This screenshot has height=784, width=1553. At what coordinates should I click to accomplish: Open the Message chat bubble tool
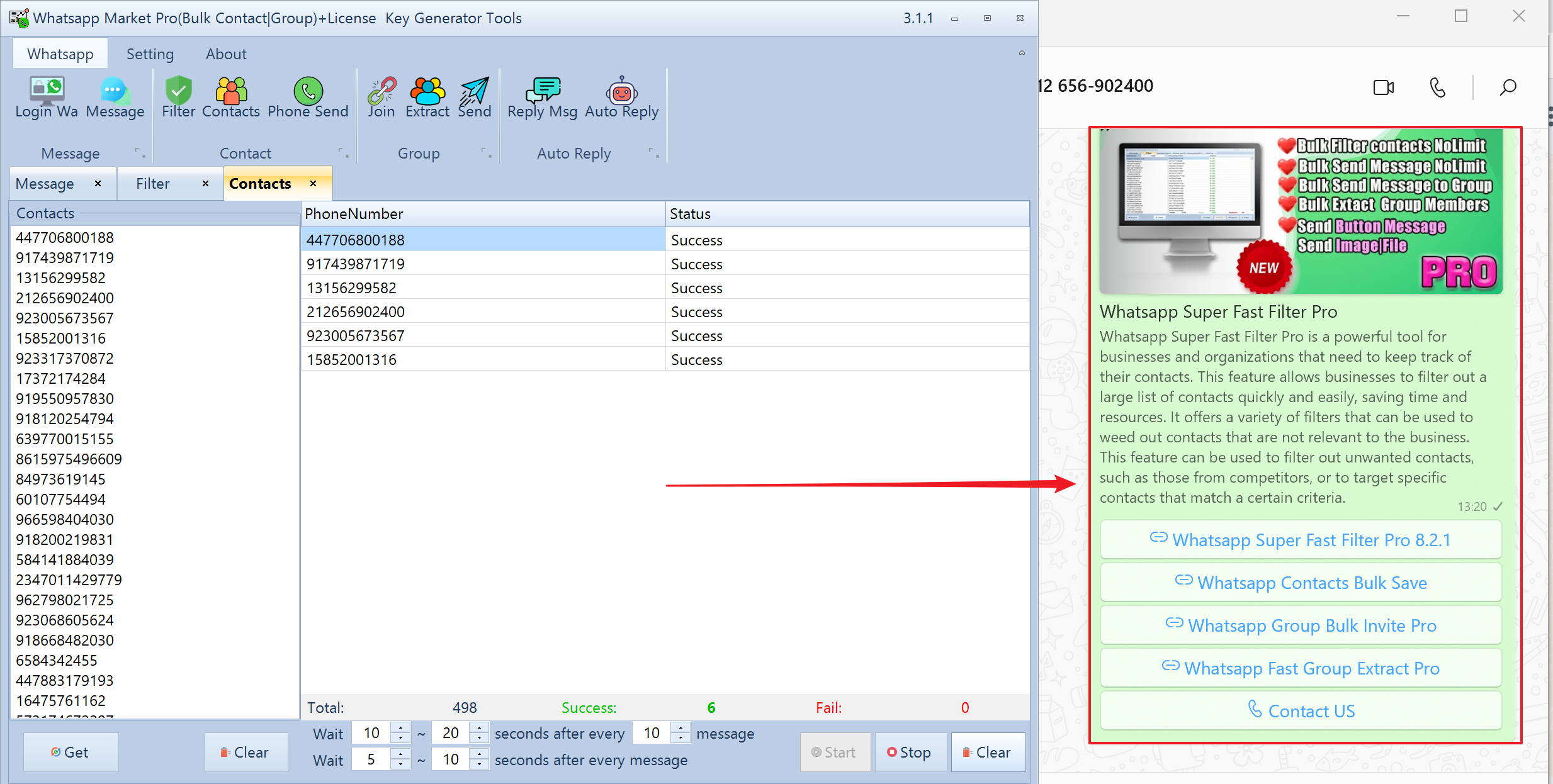115,98
